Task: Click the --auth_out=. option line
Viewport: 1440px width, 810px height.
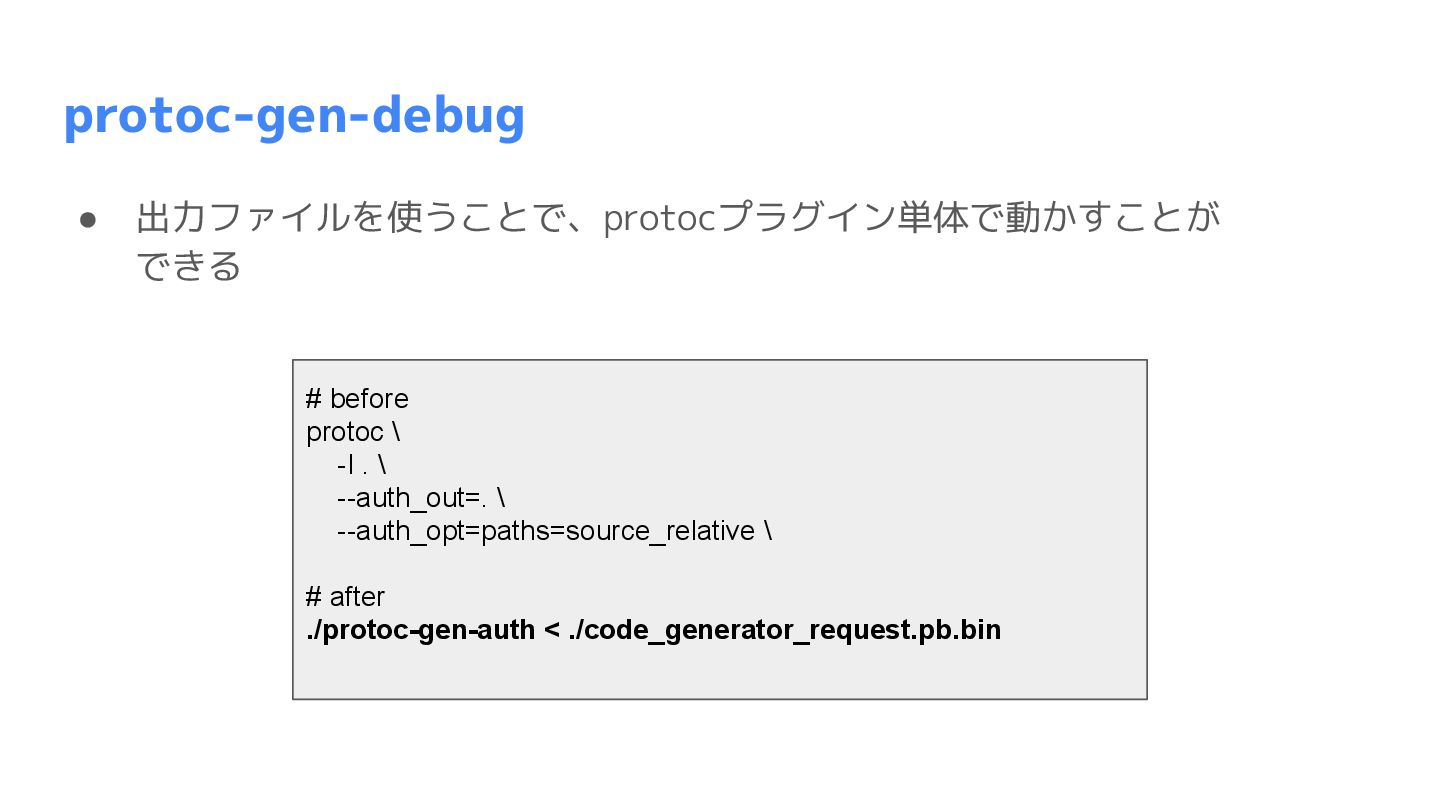Action: click(x=420, y=498)
